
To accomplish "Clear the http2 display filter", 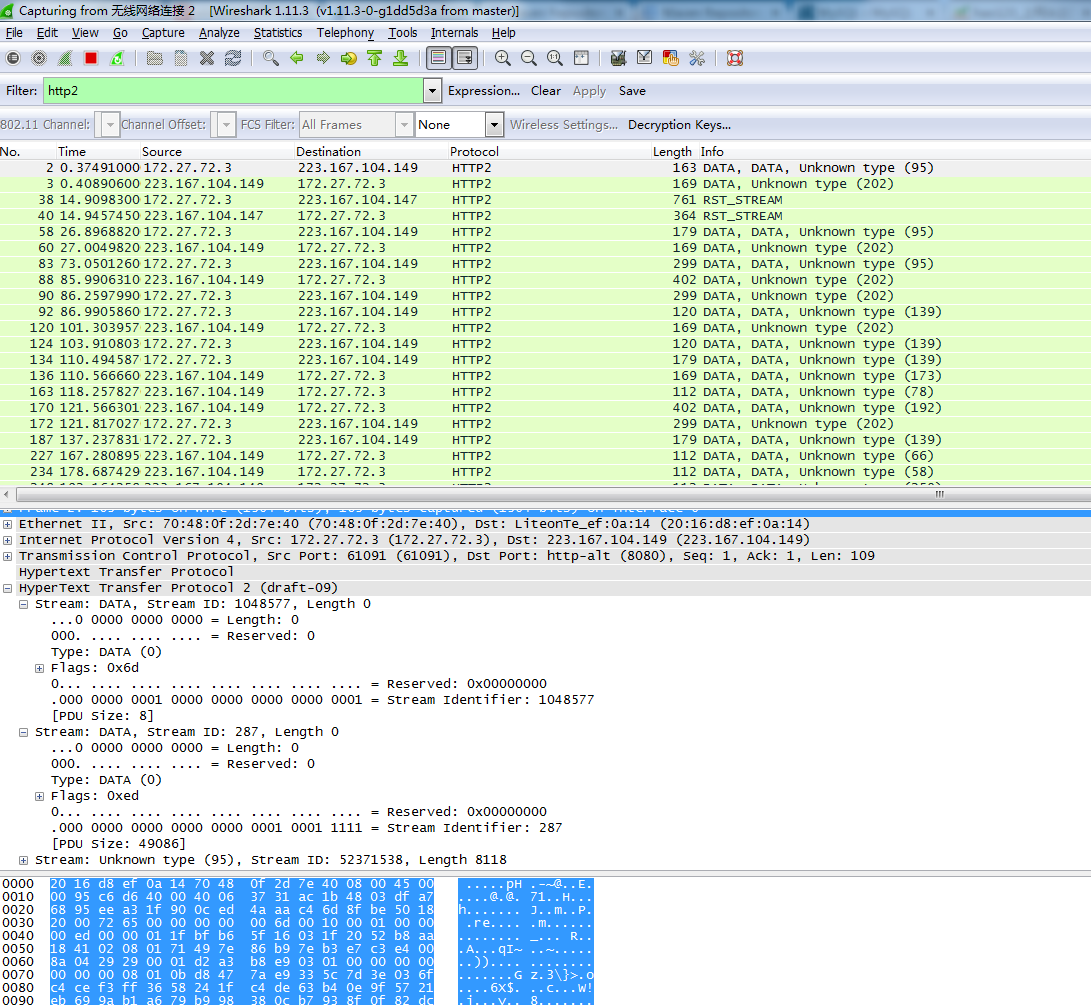I will [545, 90].
